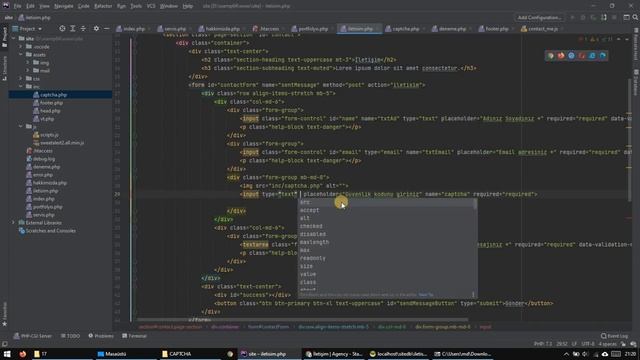Open the VCS menu
This screenshot has height=360, width=640.
(151, 6)
